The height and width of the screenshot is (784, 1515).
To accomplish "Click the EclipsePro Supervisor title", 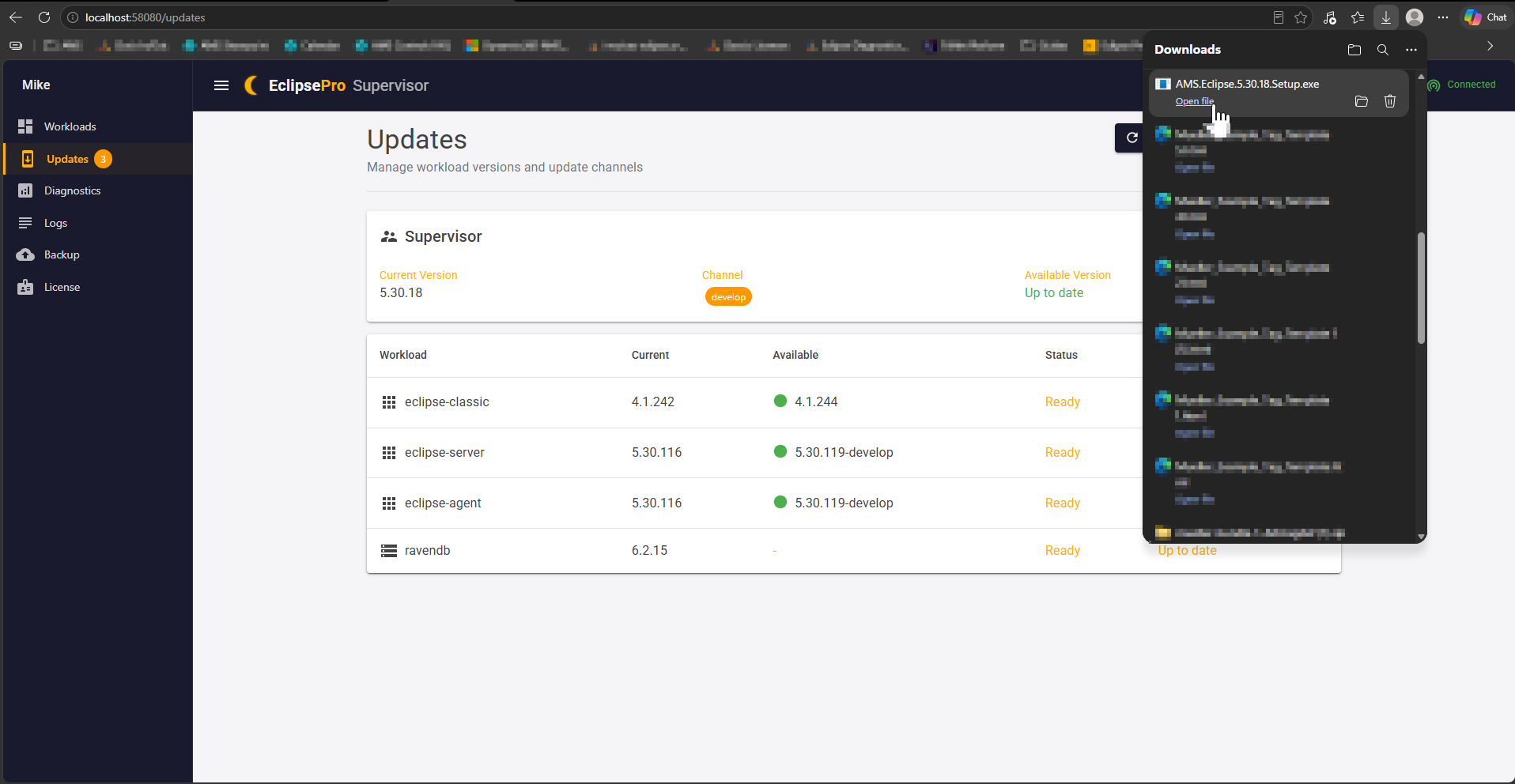I will click(x=349, y=85).
